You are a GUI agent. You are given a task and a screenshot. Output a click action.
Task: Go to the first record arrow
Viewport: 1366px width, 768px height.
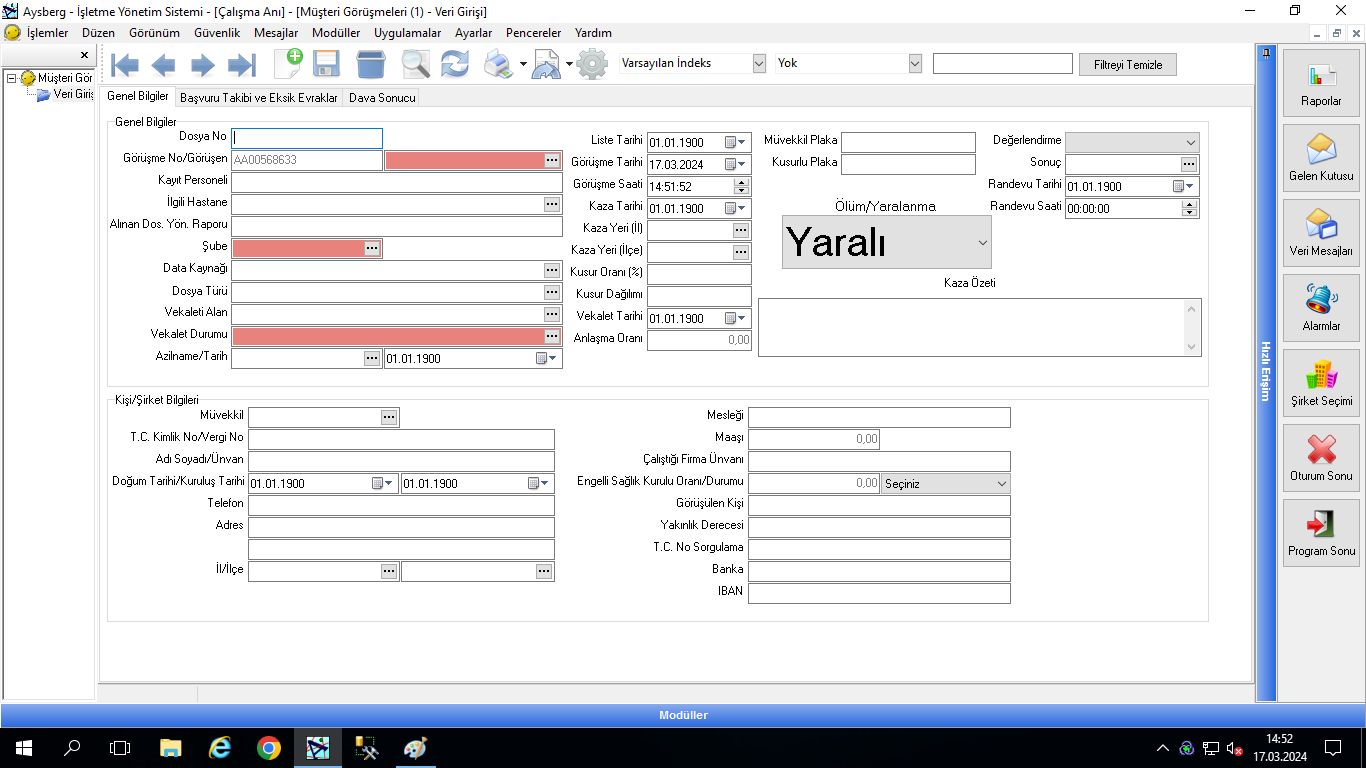(125, 65)
